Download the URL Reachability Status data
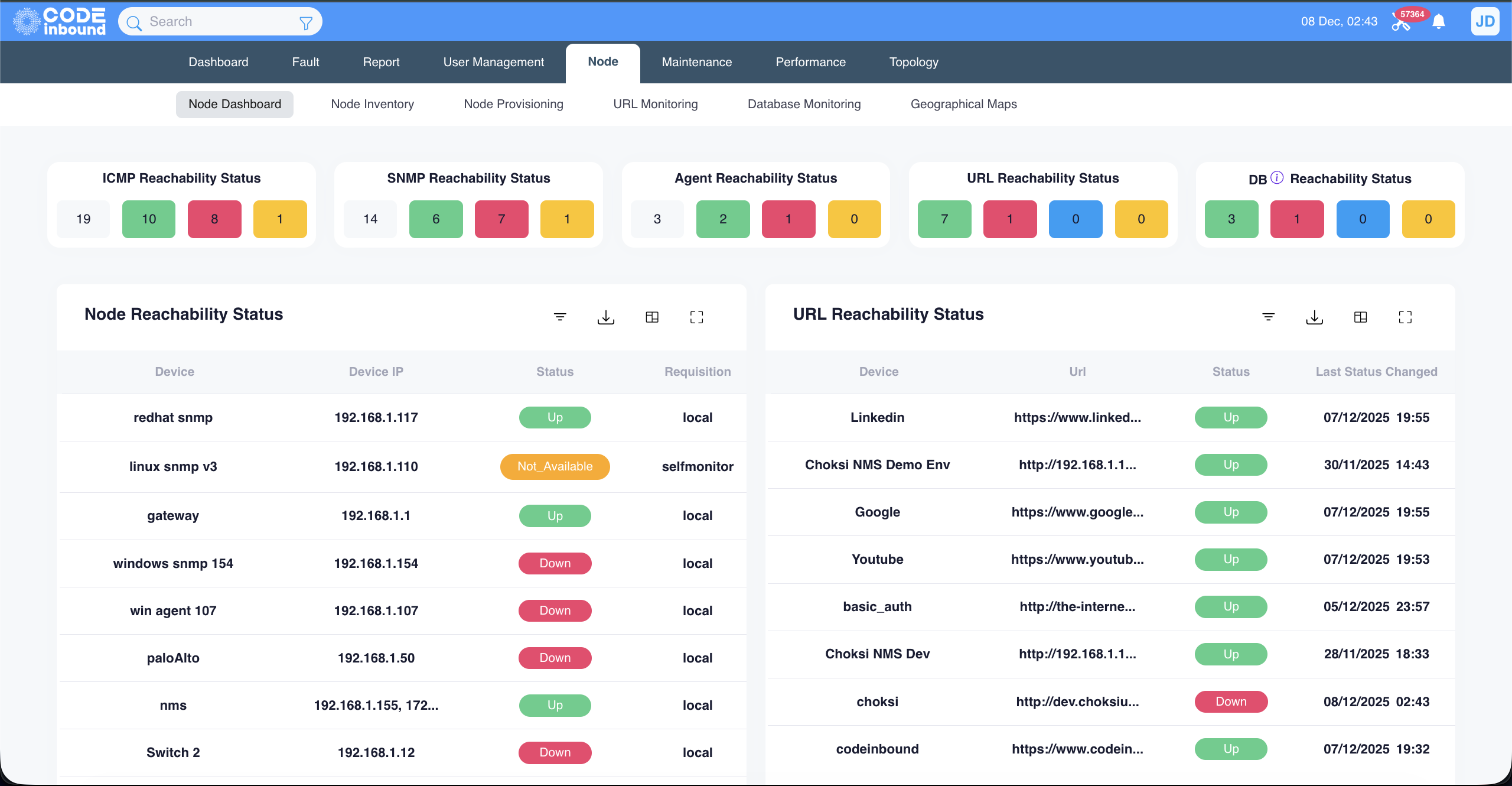Screen dimensions: 1512x786 click(x=1314, y=317)
